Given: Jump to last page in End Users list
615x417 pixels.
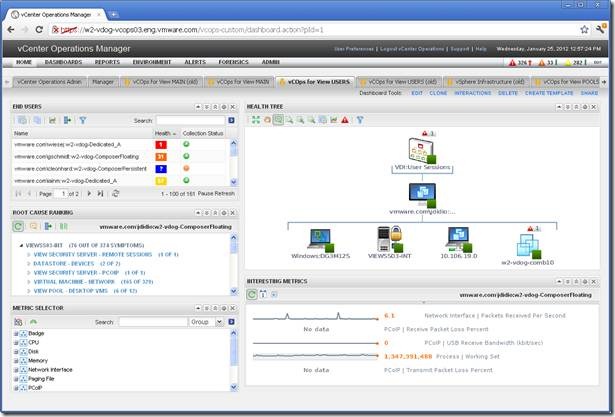Looking at the screenshot, I should (100, 193).
